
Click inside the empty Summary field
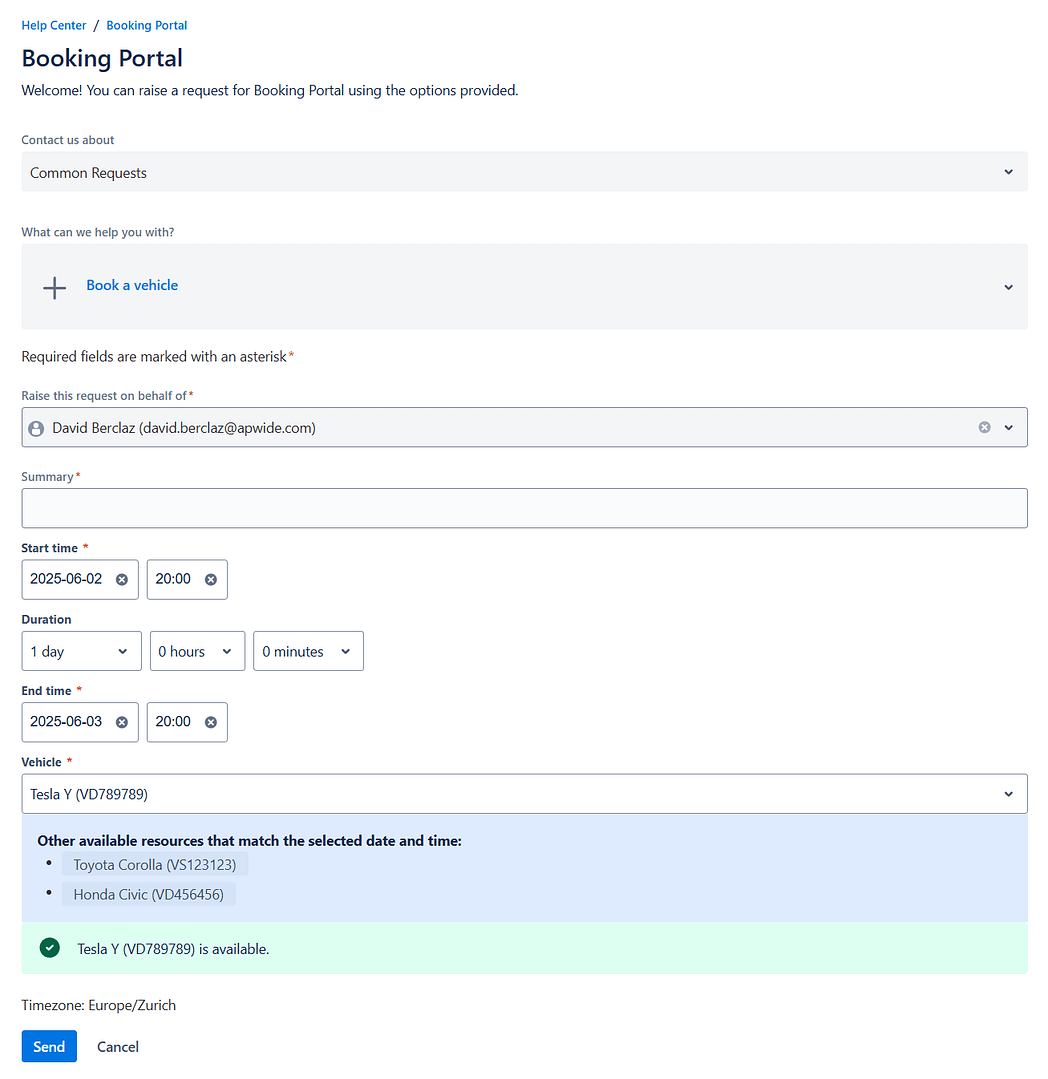click(524, 508)
